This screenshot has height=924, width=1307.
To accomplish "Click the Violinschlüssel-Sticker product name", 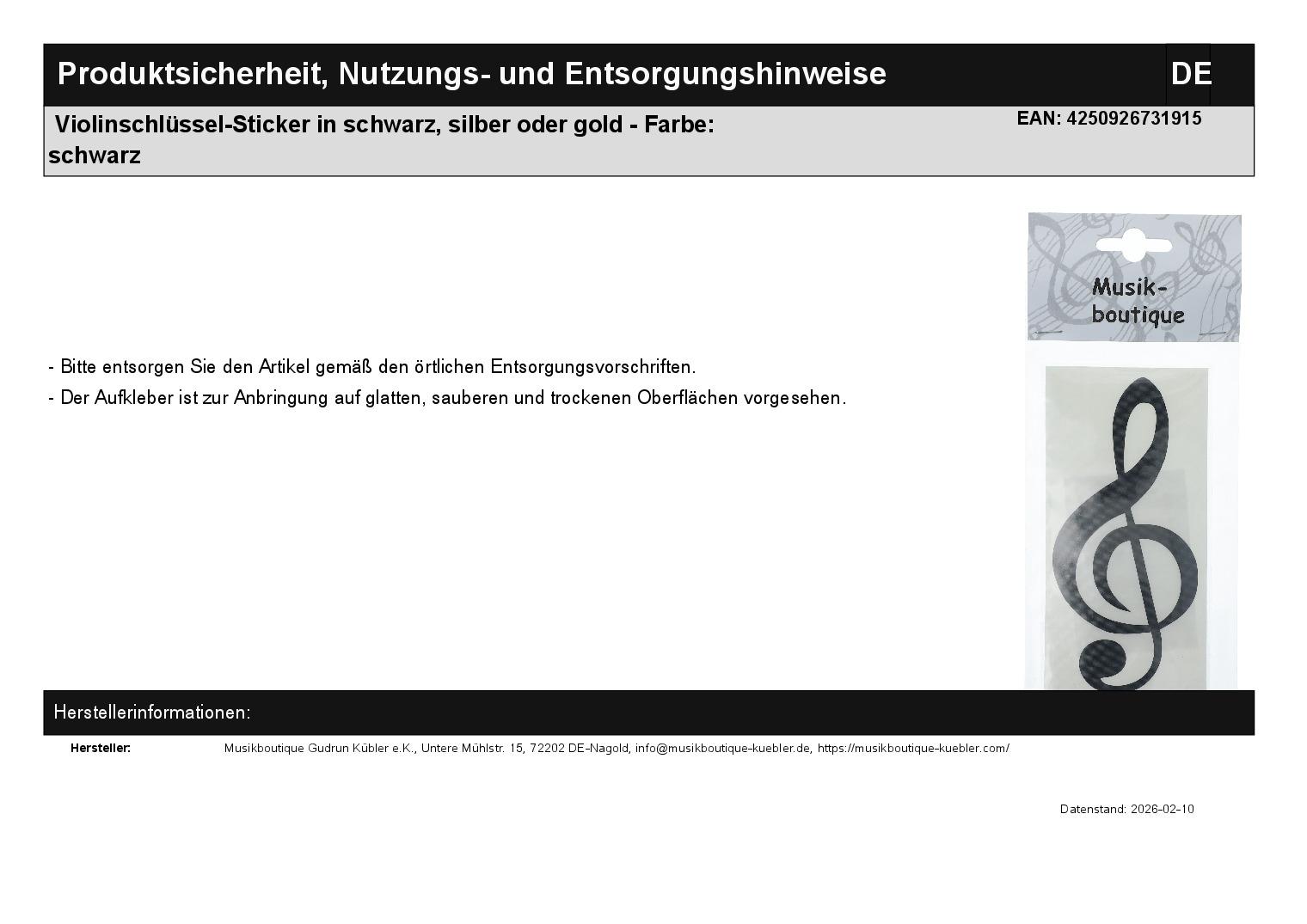I will [384, 125].
